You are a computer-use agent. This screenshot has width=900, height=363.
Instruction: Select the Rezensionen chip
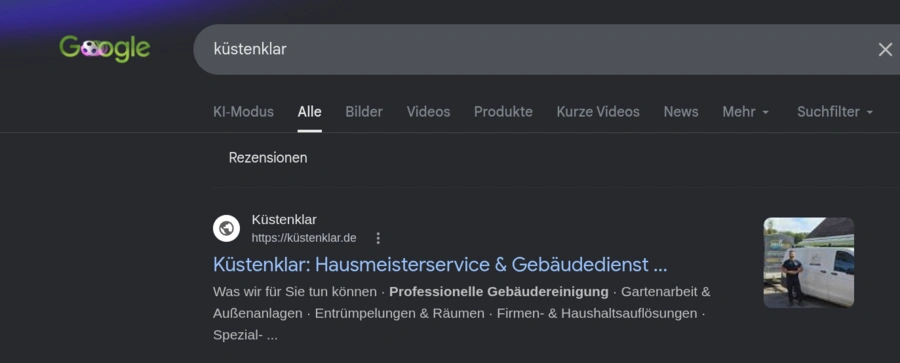coord(268,157)
